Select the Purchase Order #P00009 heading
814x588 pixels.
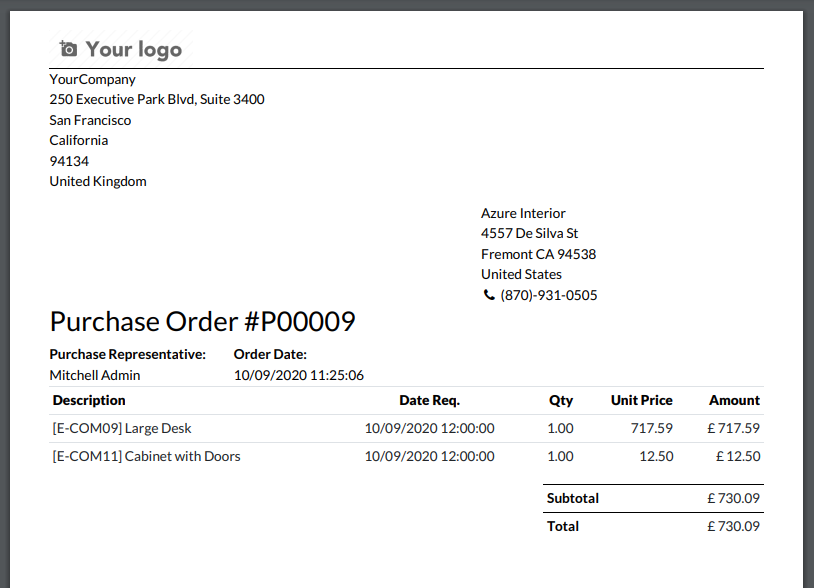pyautogui.click(x=202, y=322)
